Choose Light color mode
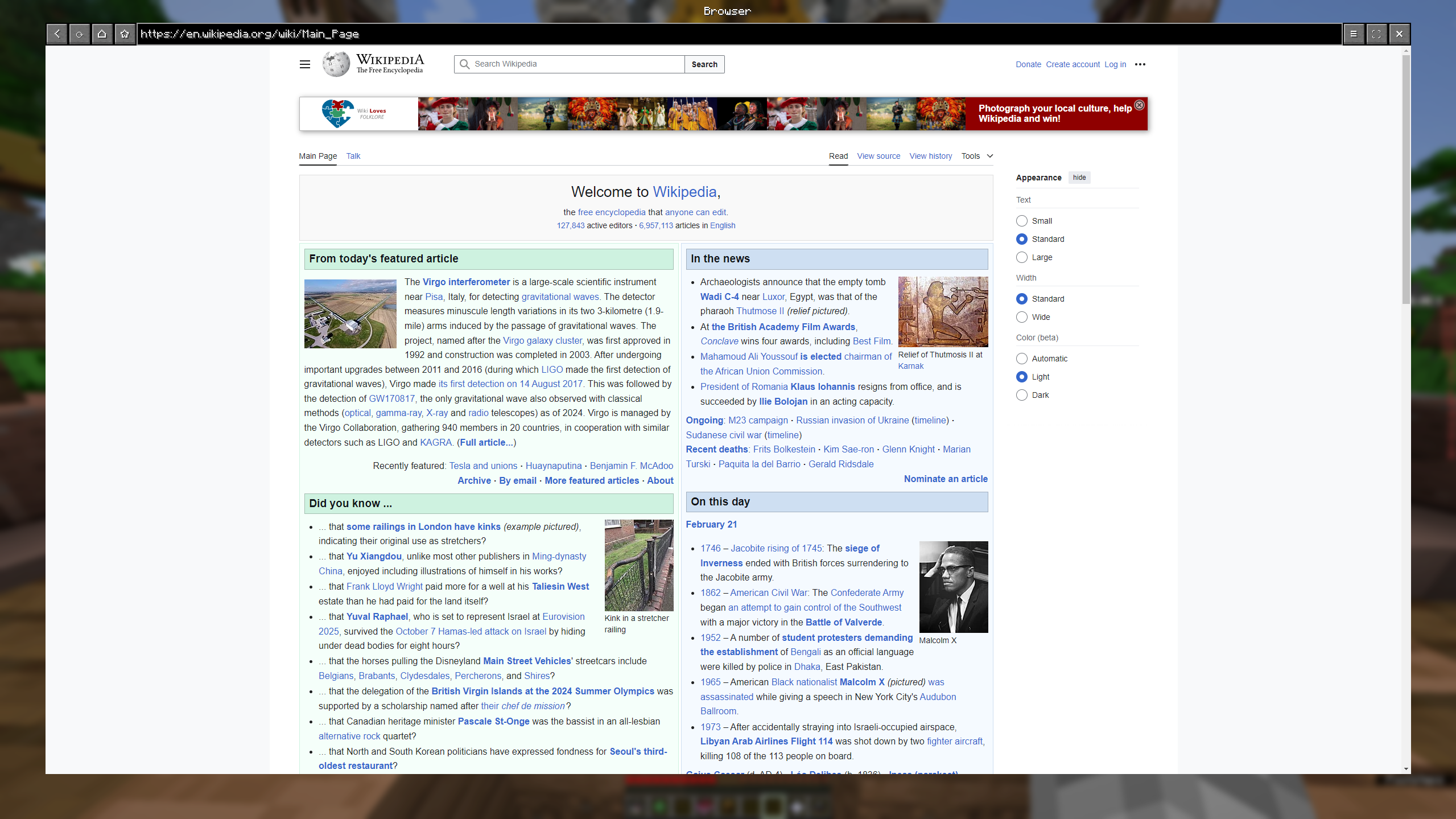The height and width of the screenshot is (819, 1456). pos(1022,377)
